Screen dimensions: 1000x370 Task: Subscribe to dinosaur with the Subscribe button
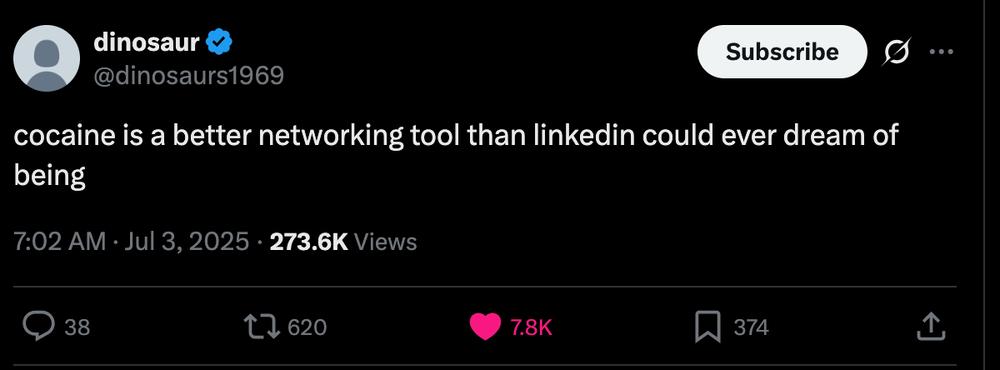(782, 52)
